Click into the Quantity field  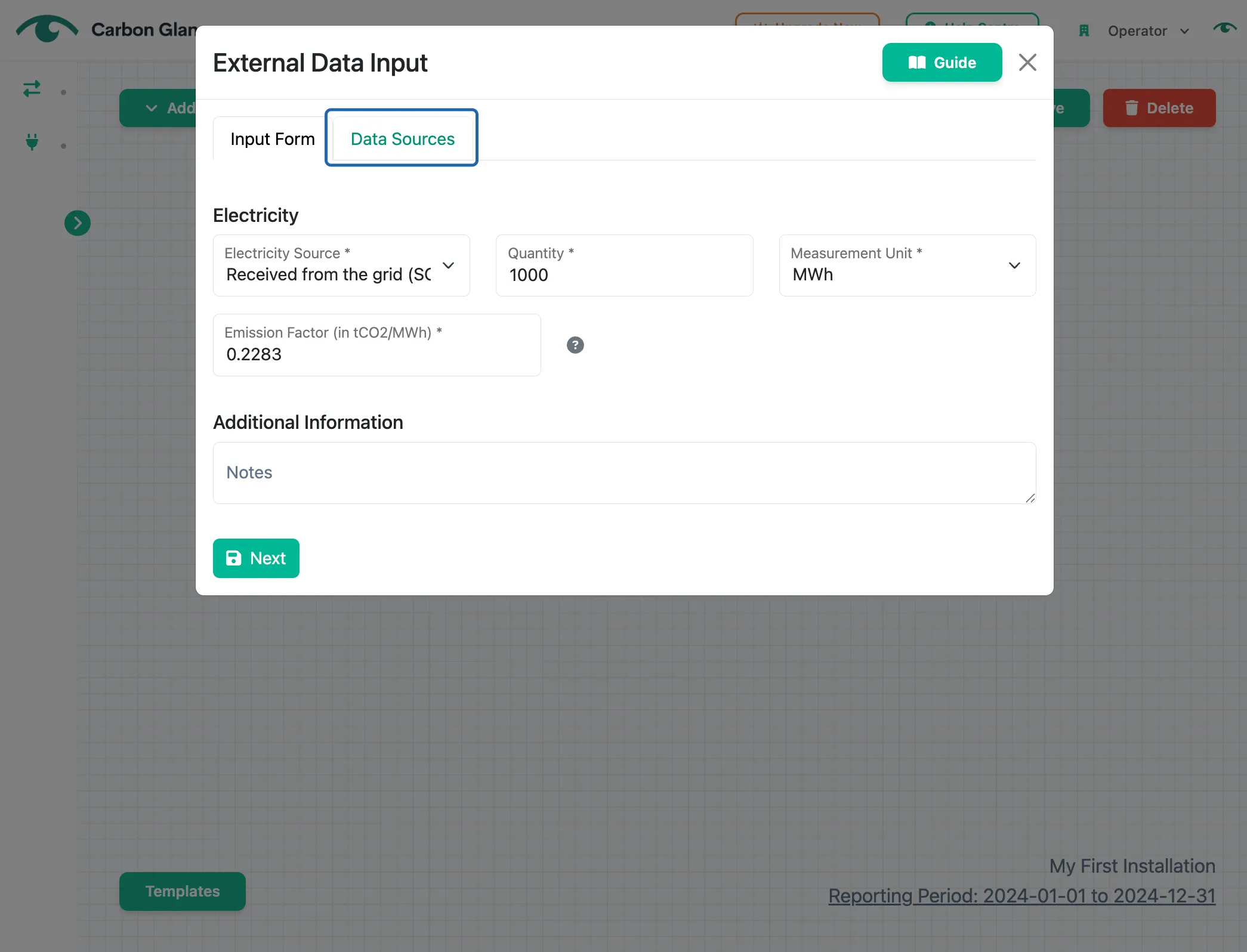coord(624,265)
